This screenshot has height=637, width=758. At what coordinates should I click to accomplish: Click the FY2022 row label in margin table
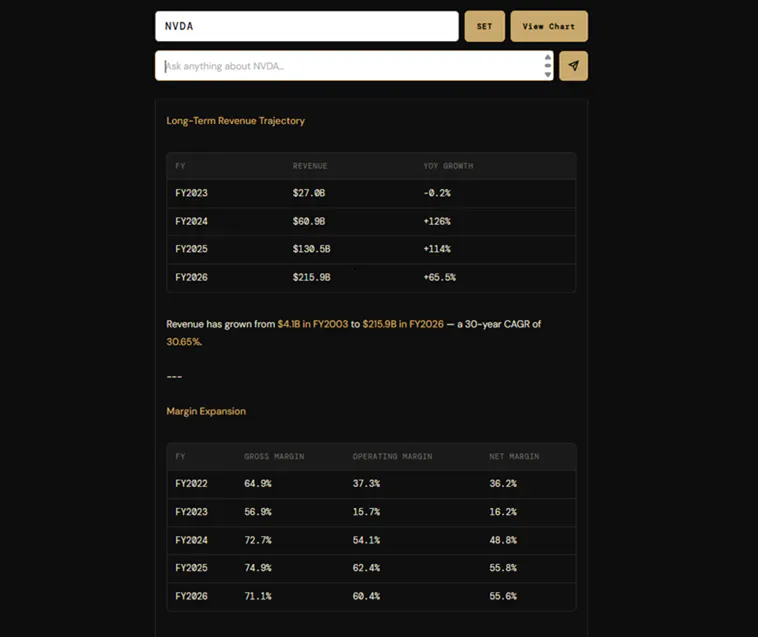[x=191, y=483]
